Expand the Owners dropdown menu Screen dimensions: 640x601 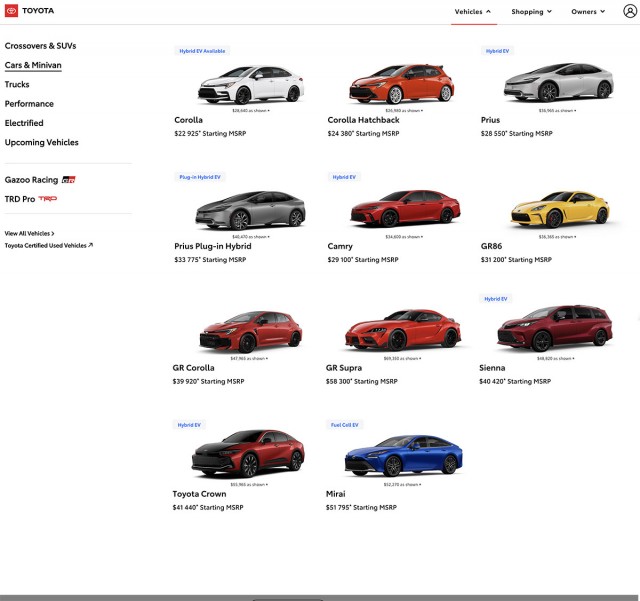[x=588, y=12]
